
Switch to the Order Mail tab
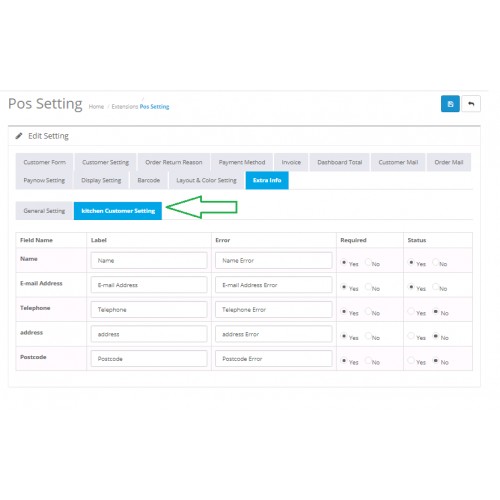coord(449,162)
